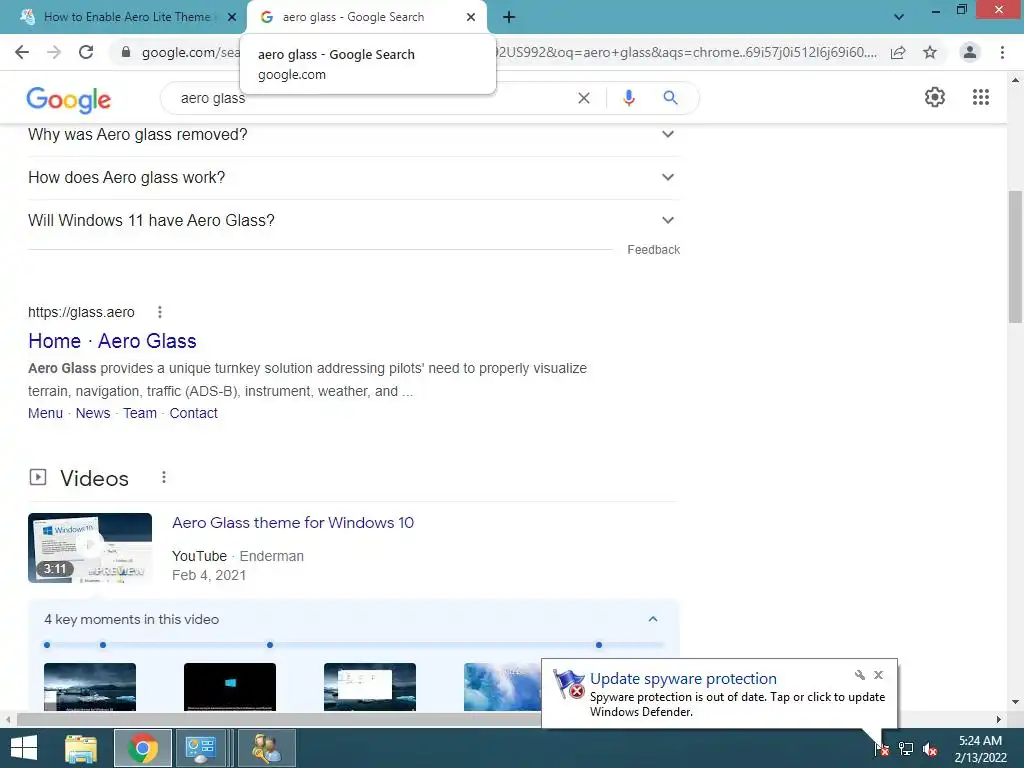Open the News sitelink
Screen dimensions: 1024x768
coord(93,413)
